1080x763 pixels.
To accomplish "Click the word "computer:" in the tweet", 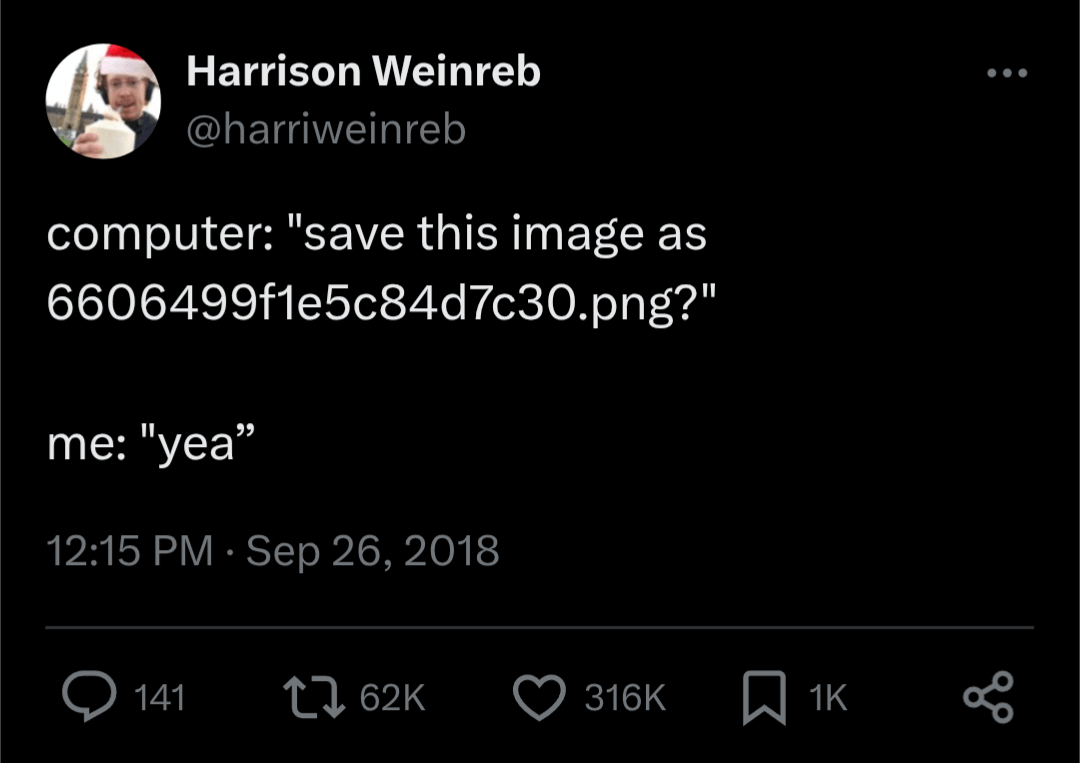I will tap(152, 235).
